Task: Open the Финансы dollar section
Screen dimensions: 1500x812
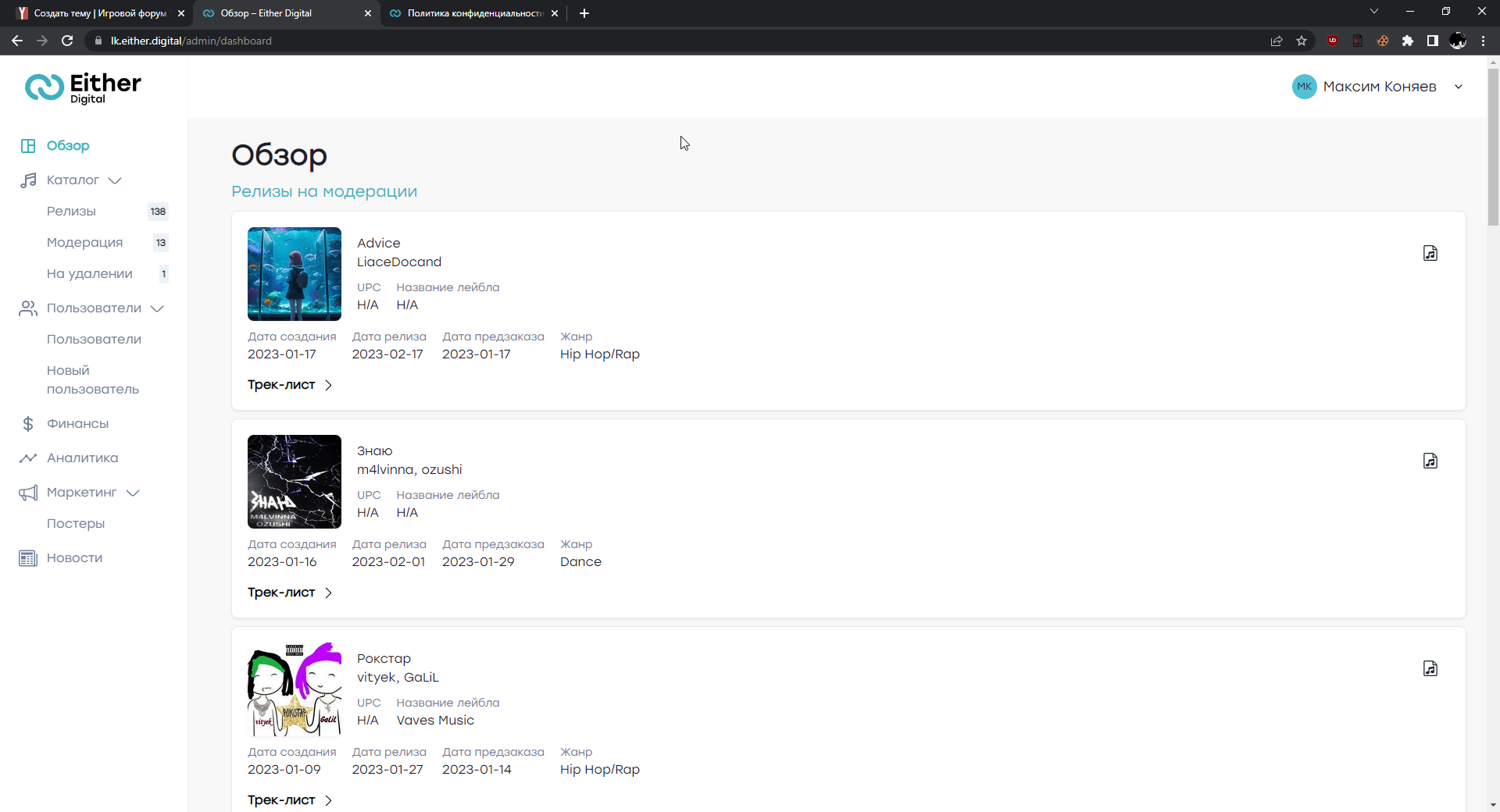Action: click(77, 423)
